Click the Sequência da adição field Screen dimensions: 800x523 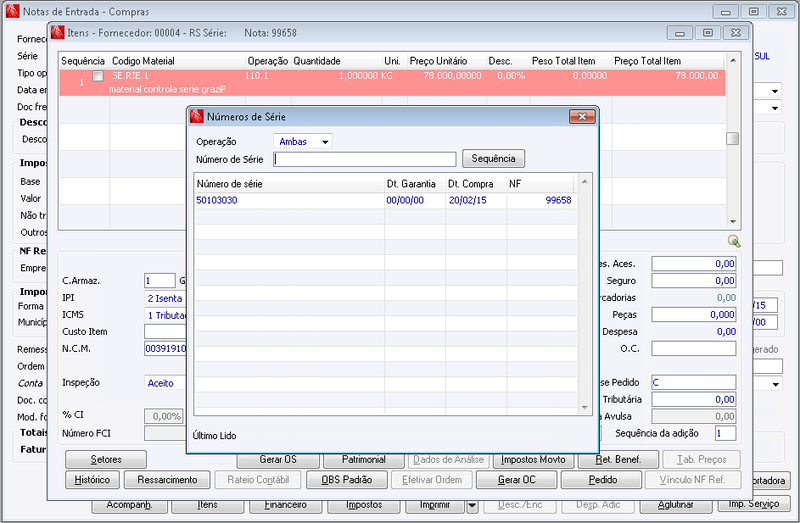coord(725,433)
